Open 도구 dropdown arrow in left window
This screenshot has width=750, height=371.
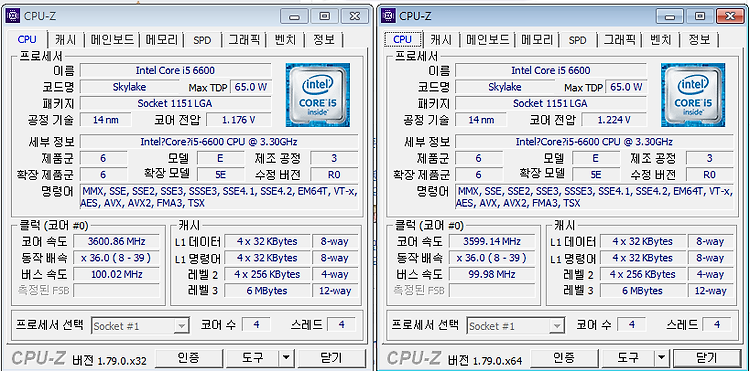tap(286, 357)
